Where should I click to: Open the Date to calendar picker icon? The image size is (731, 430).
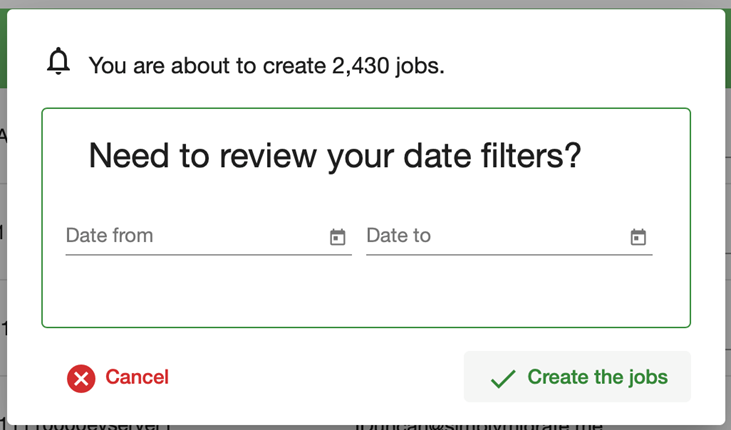pyautogui.click(x=638, y=237)
